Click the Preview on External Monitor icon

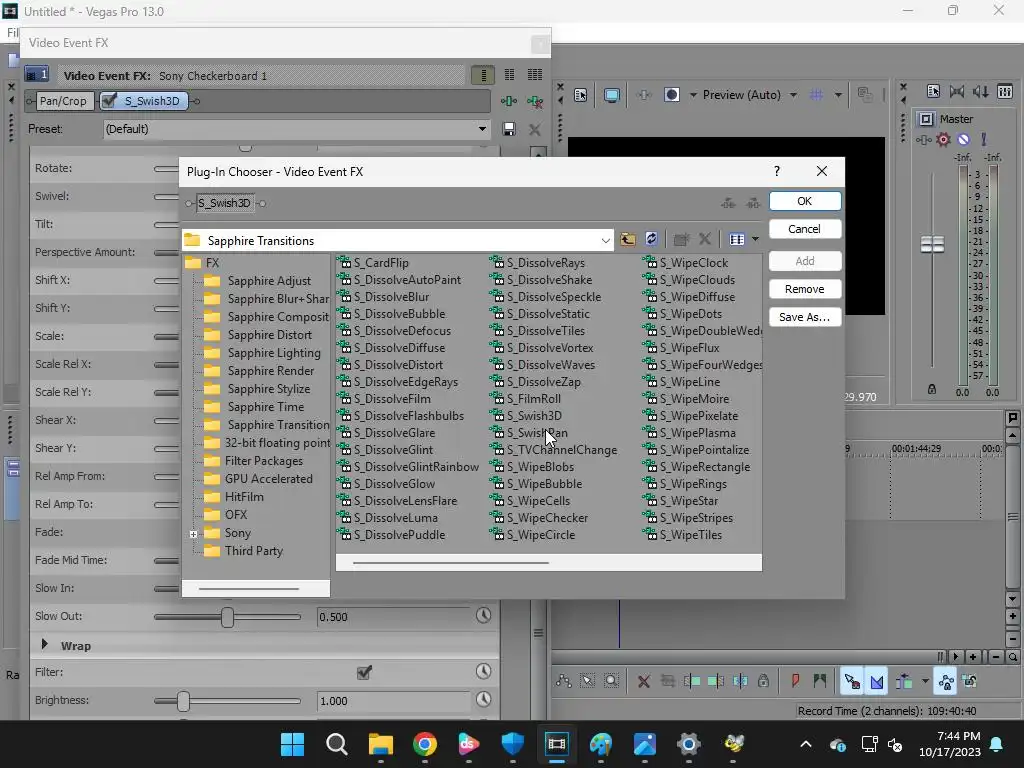611,95
